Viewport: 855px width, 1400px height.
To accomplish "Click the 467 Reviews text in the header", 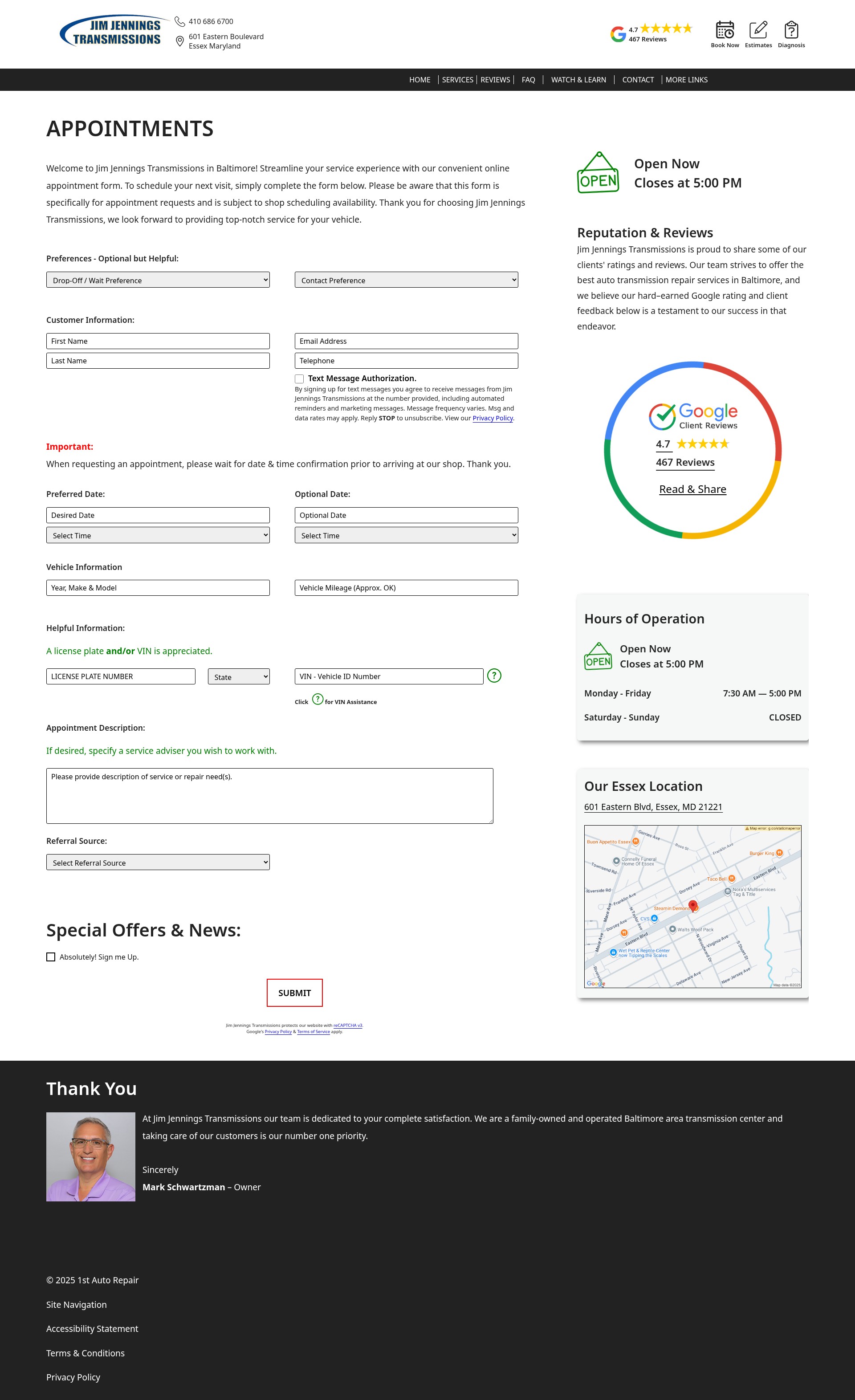I will click(x=647, y=39).
